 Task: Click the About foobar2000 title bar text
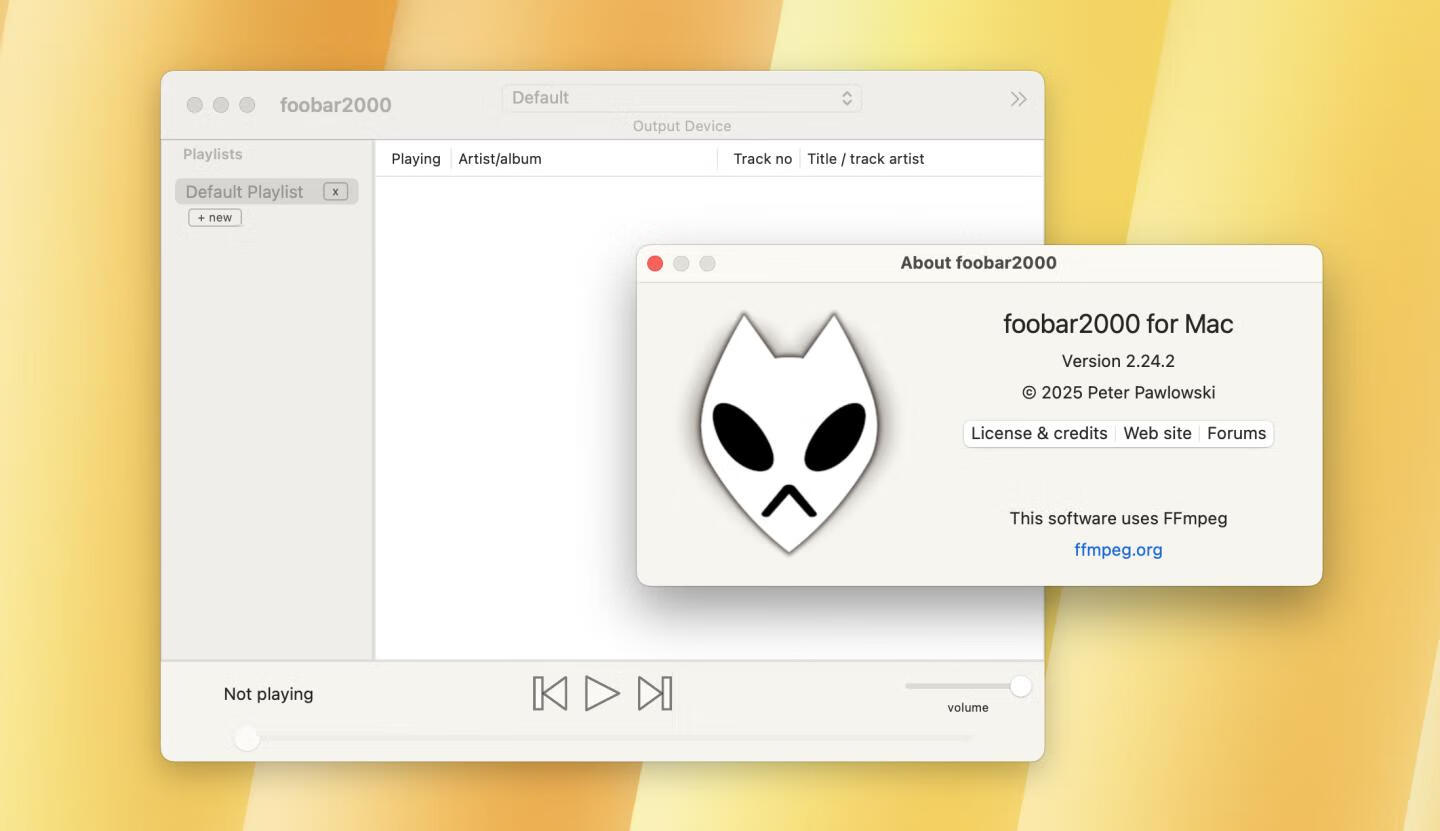(978, 263)
